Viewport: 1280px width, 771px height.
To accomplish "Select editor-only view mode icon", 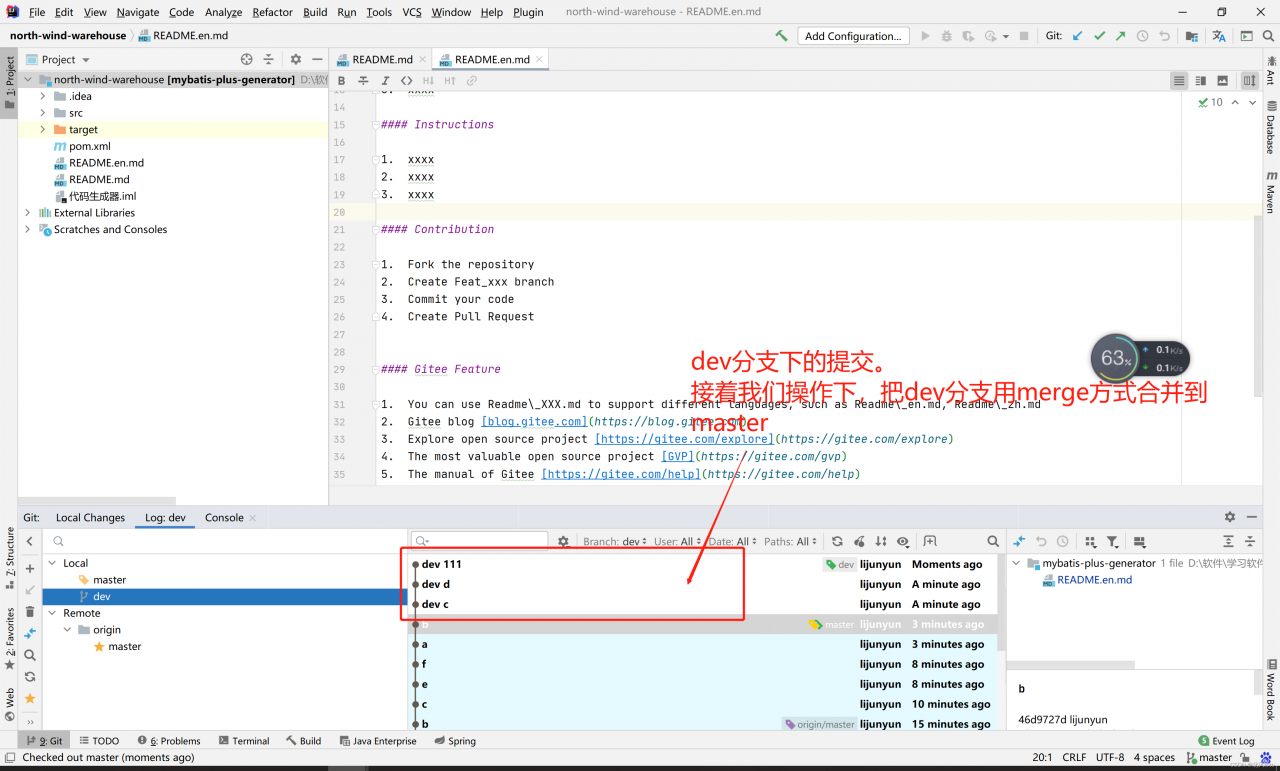I will (1179, 81).
